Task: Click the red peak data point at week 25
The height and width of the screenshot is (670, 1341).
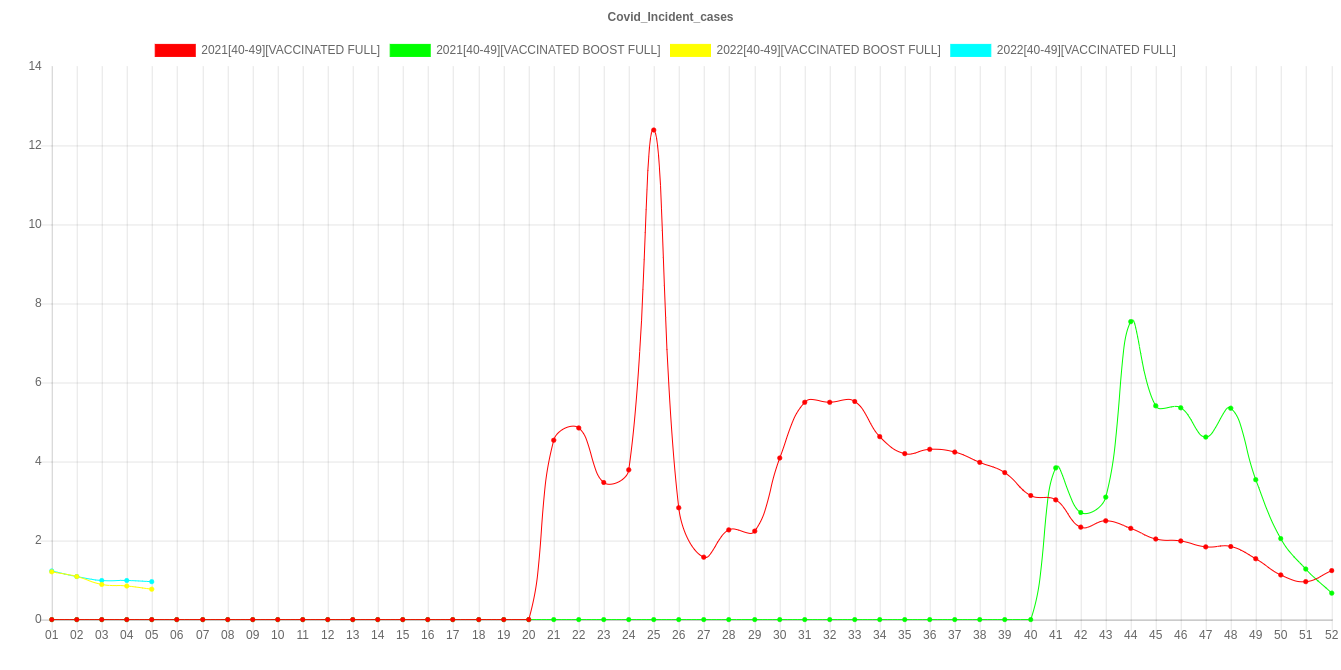Action: [654, 130]
